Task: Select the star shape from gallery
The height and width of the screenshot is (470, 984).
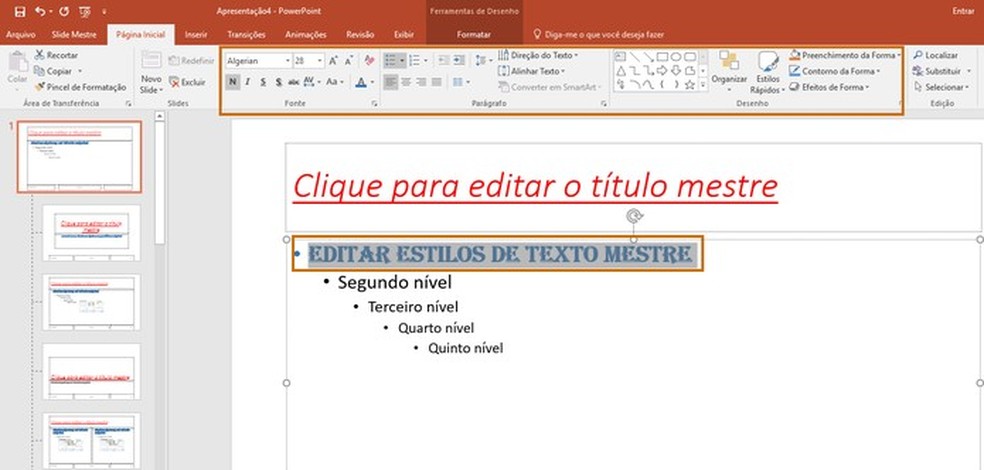Action: point(690,84)
